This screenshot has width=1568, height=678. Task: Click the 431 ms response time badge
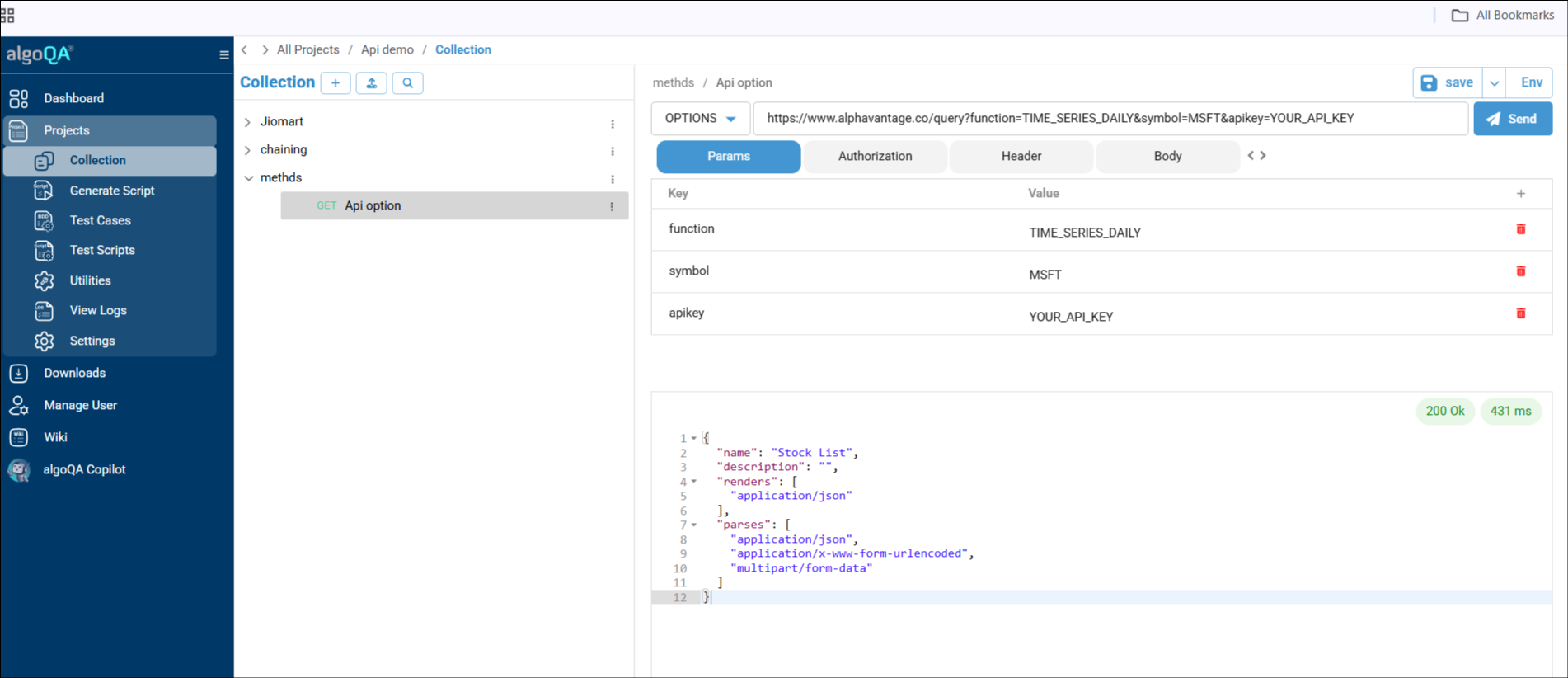click(1510, 412)
